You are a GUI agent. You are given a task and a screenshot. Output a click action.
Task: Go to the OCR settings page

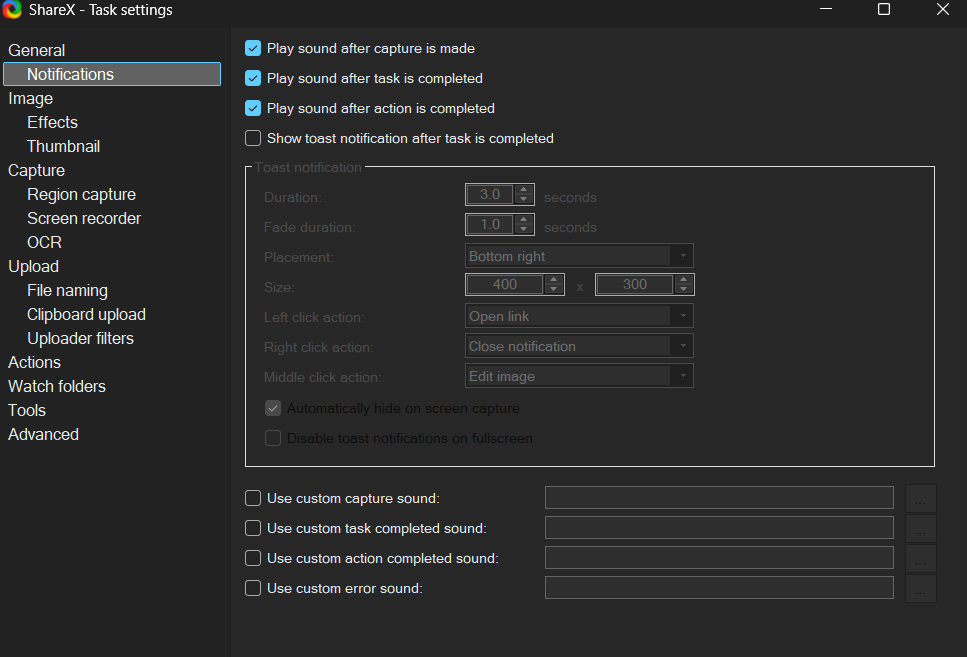pyautogui.click(x=44, y=242)
